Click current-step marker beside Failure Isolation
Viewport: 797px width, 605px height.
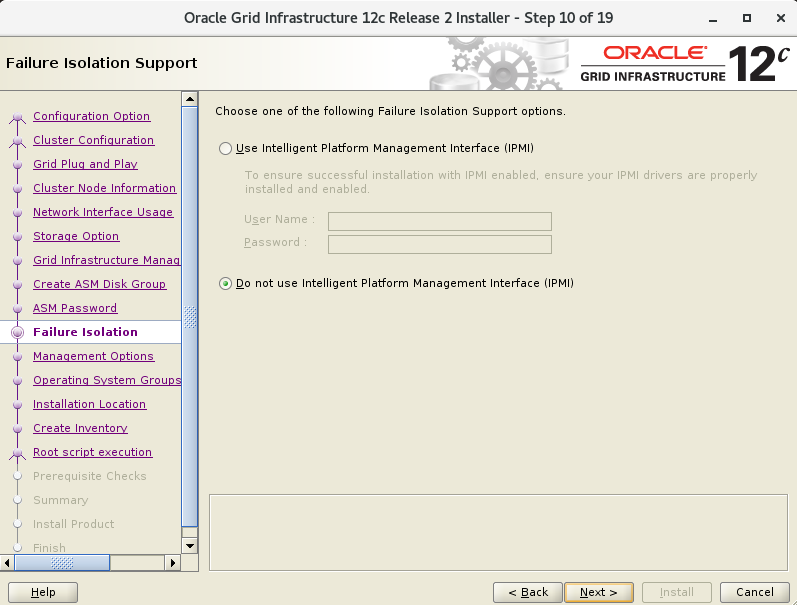click(17, 332)
